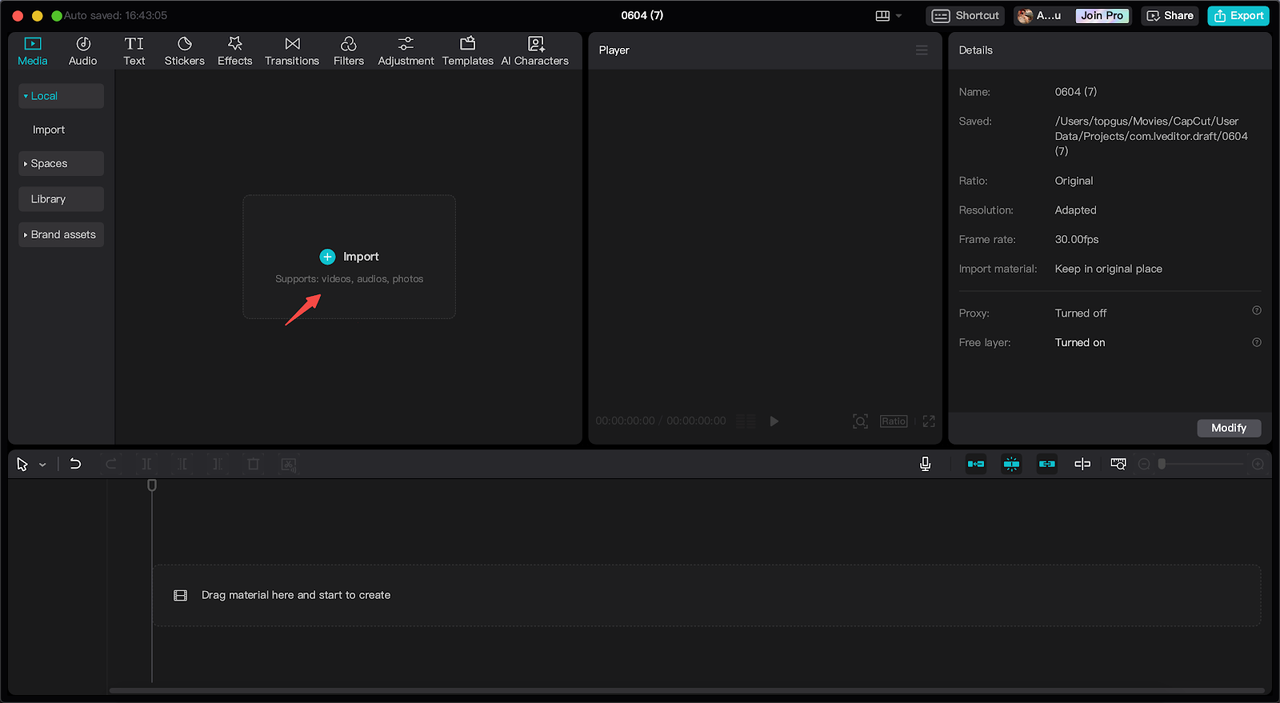Choose the Select cursor tool
This screenshot has height=703, width=1280.
click(23, 464)
